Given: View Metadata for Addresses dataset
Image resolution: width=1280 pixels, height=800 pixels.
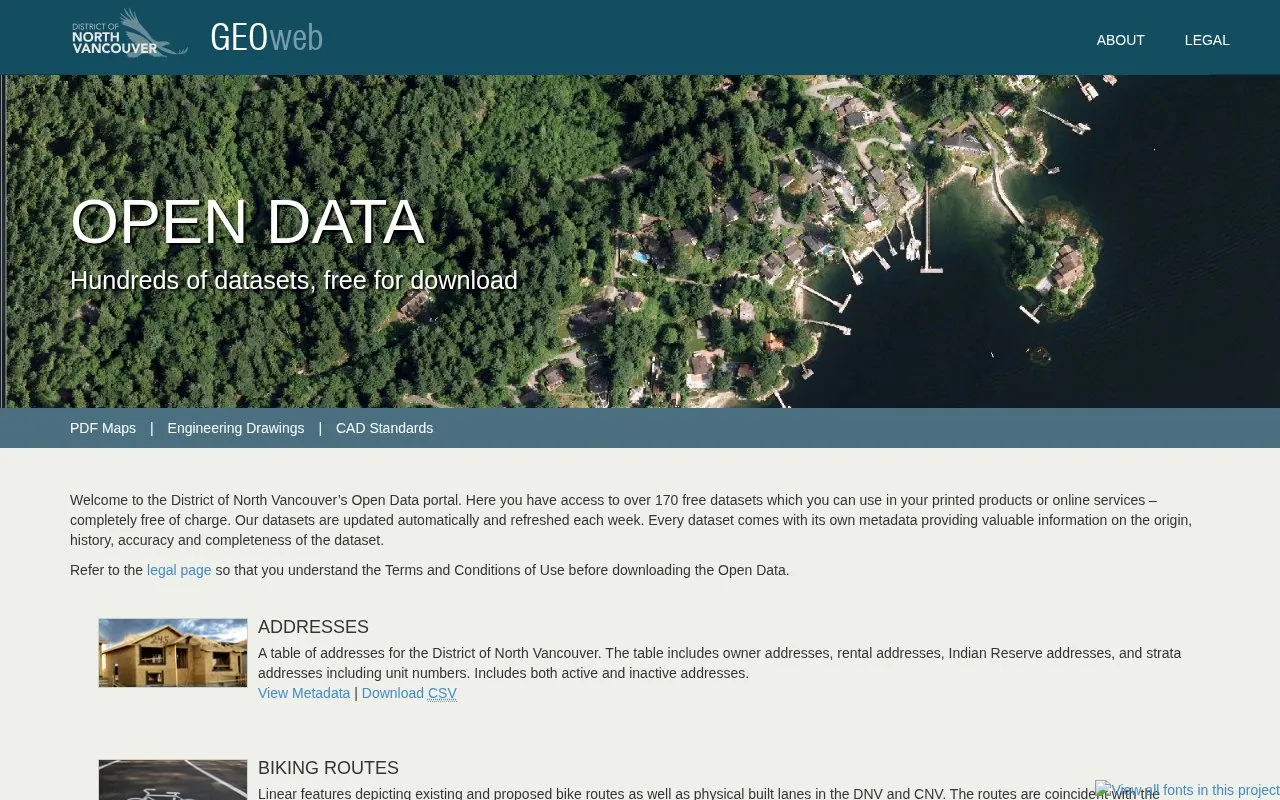Looking at the screenshot, I should [304, 693].
